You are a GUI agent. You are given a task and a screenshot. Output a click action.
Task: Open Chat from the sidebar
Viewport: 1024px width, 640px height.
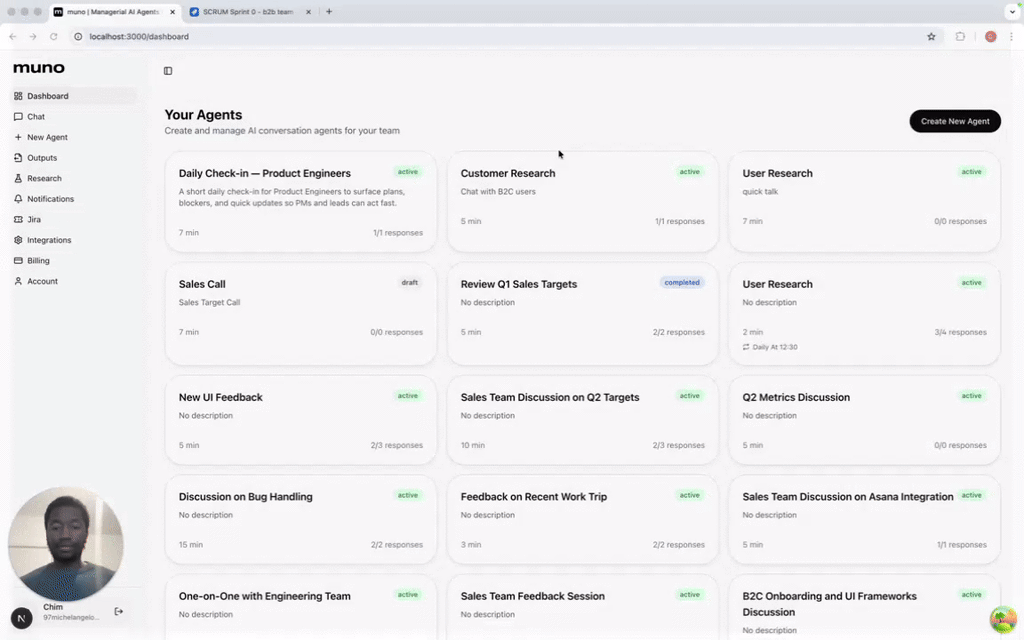pyautogui.click(x=36, y=117)
